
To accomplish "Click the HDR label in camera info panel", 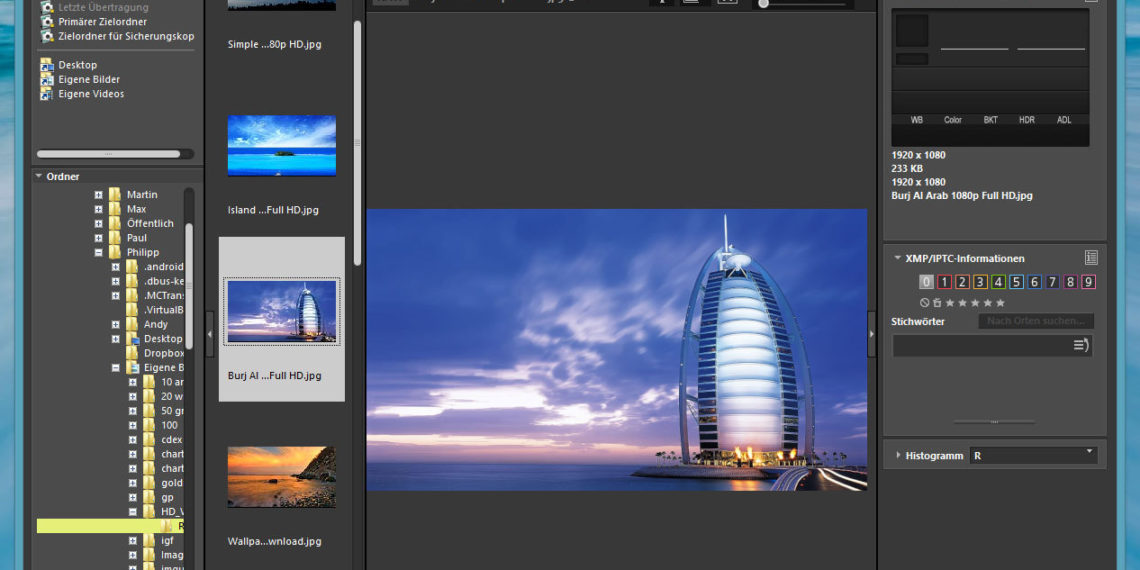I will tap(1027, 120).
